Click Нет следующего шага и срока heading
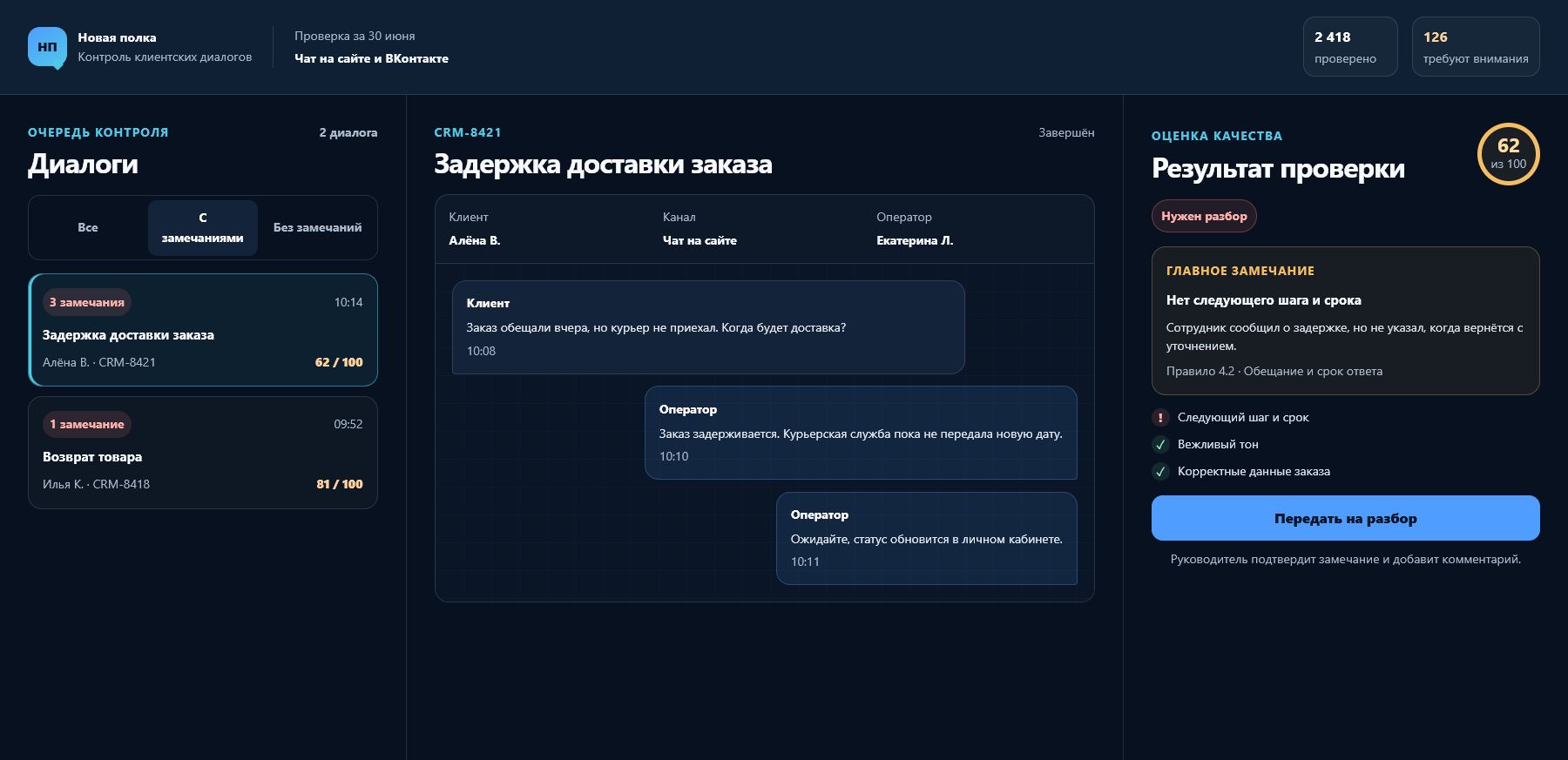The image size is (1568, 760). point(1264,300)
